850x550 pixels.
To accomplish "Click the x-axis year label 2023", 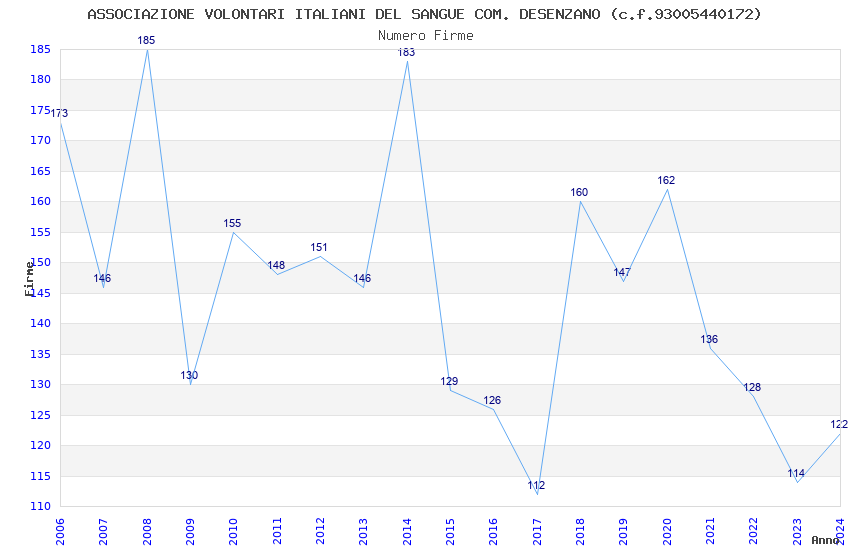I will 797,531.
